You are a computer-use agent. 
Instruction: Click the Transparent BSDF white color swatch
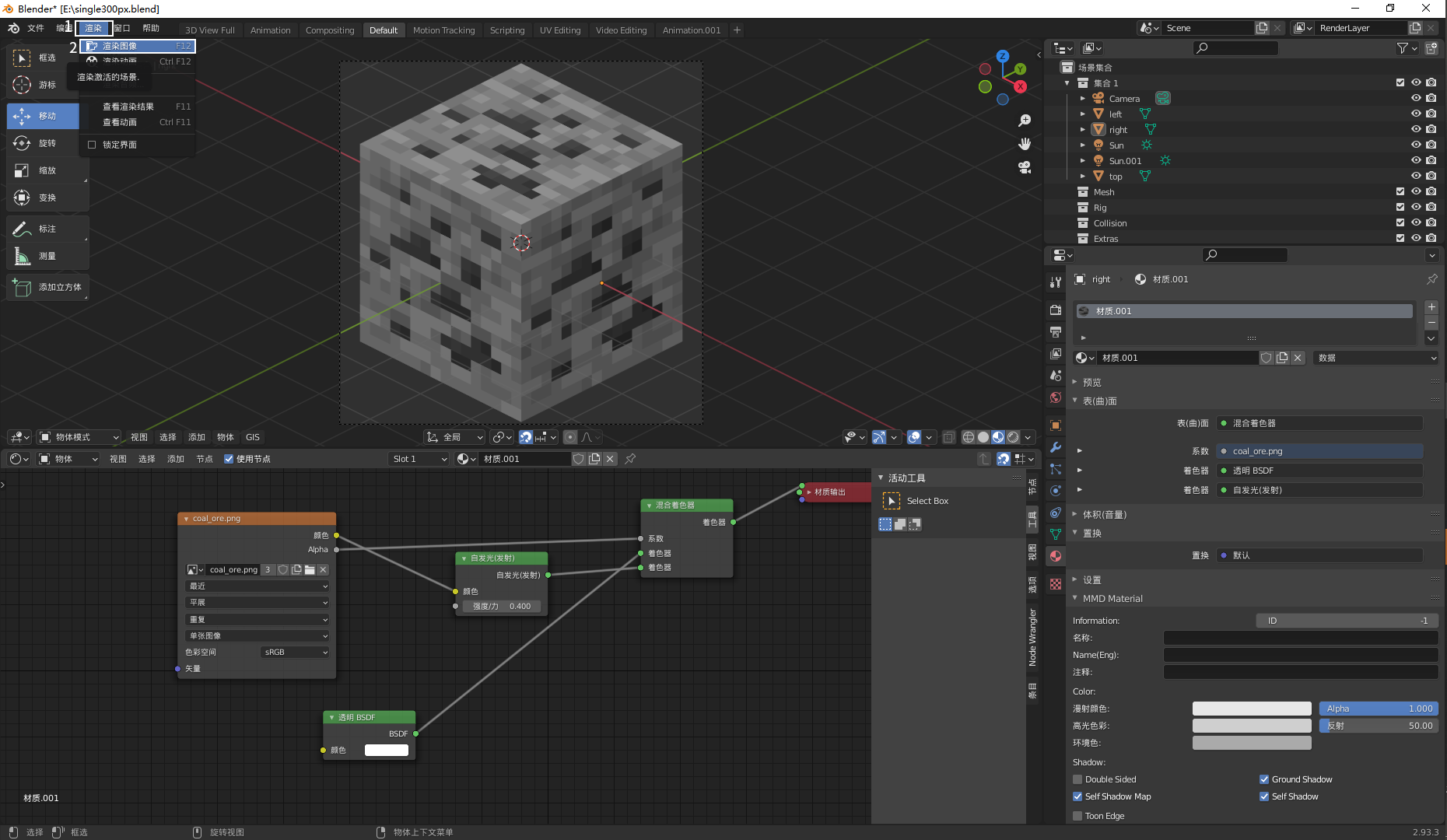[387, 750]
